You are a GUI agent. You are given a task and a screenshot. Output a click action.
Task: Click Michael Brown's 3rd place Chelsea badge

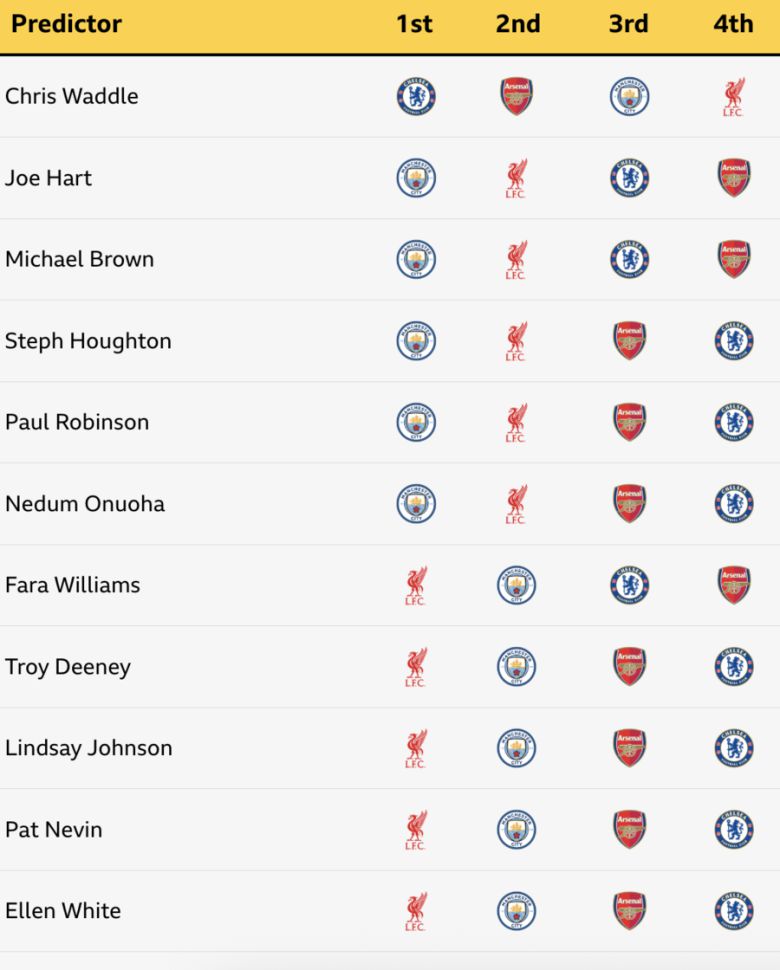(629, 260)
